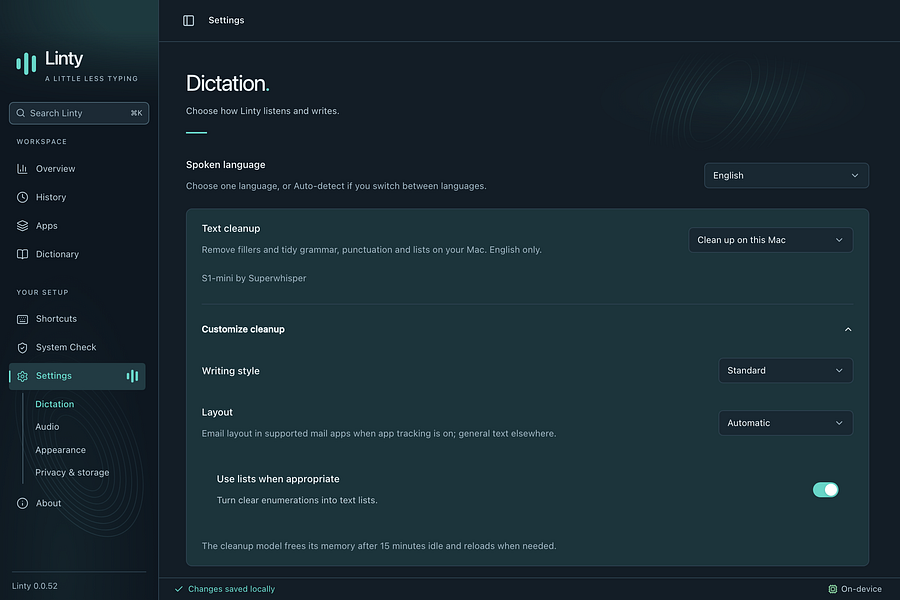Open the Layout Automatic dropdown
This screenshot has width=900, height=600.
point(785,423)
